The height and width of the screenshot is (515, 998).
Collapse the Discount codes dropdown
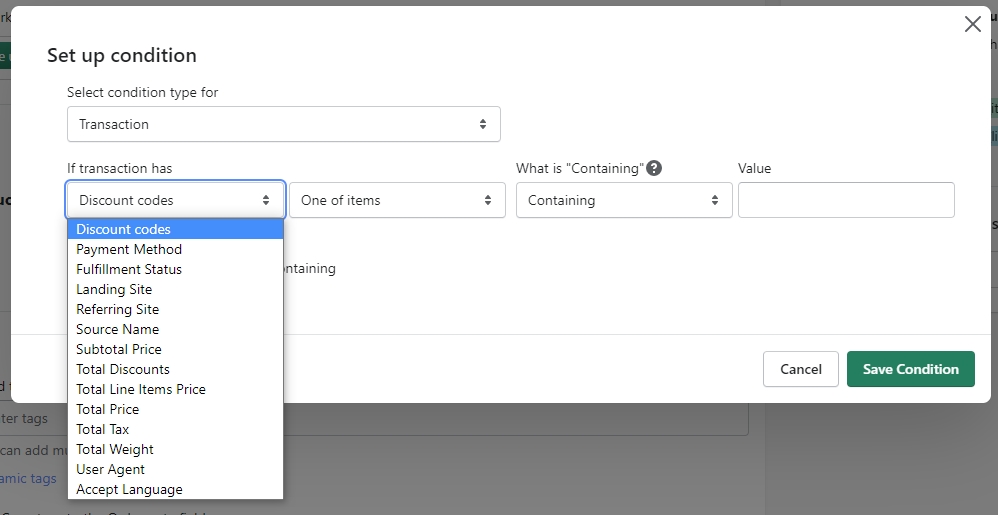coord(175,200)
